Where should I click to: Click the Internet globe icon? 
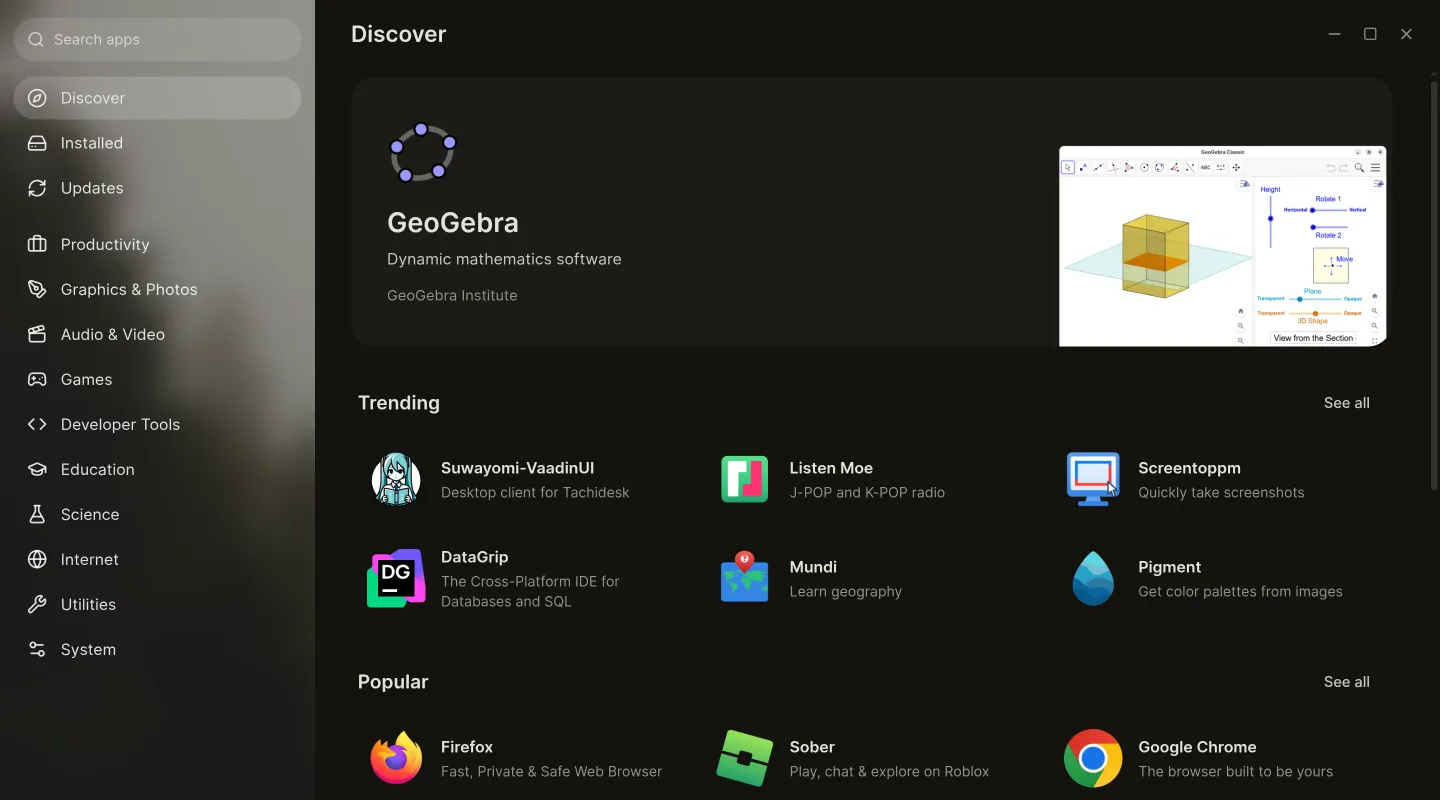click(37, 559)
